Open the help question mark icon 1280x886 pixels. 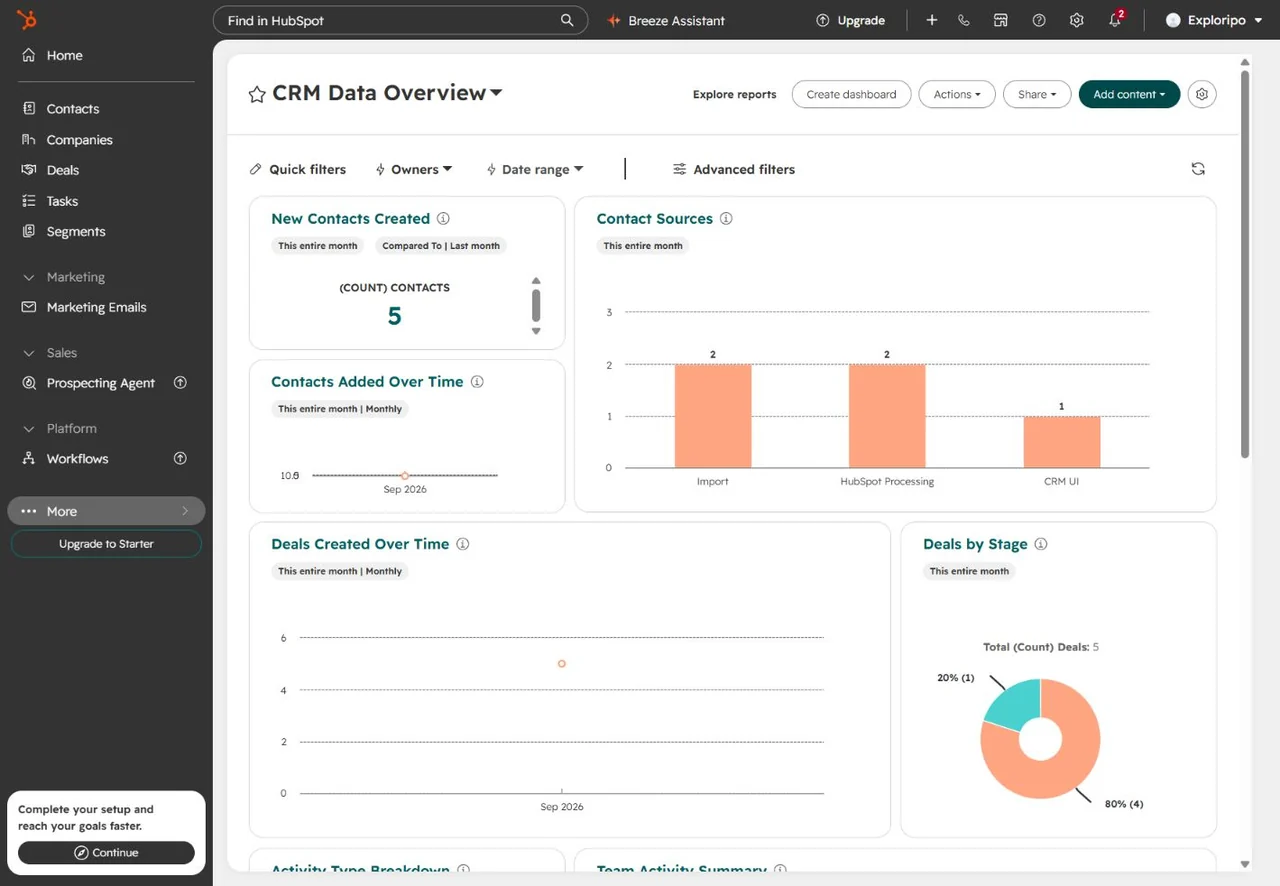pyautogui.click(x=1039, y=20)
